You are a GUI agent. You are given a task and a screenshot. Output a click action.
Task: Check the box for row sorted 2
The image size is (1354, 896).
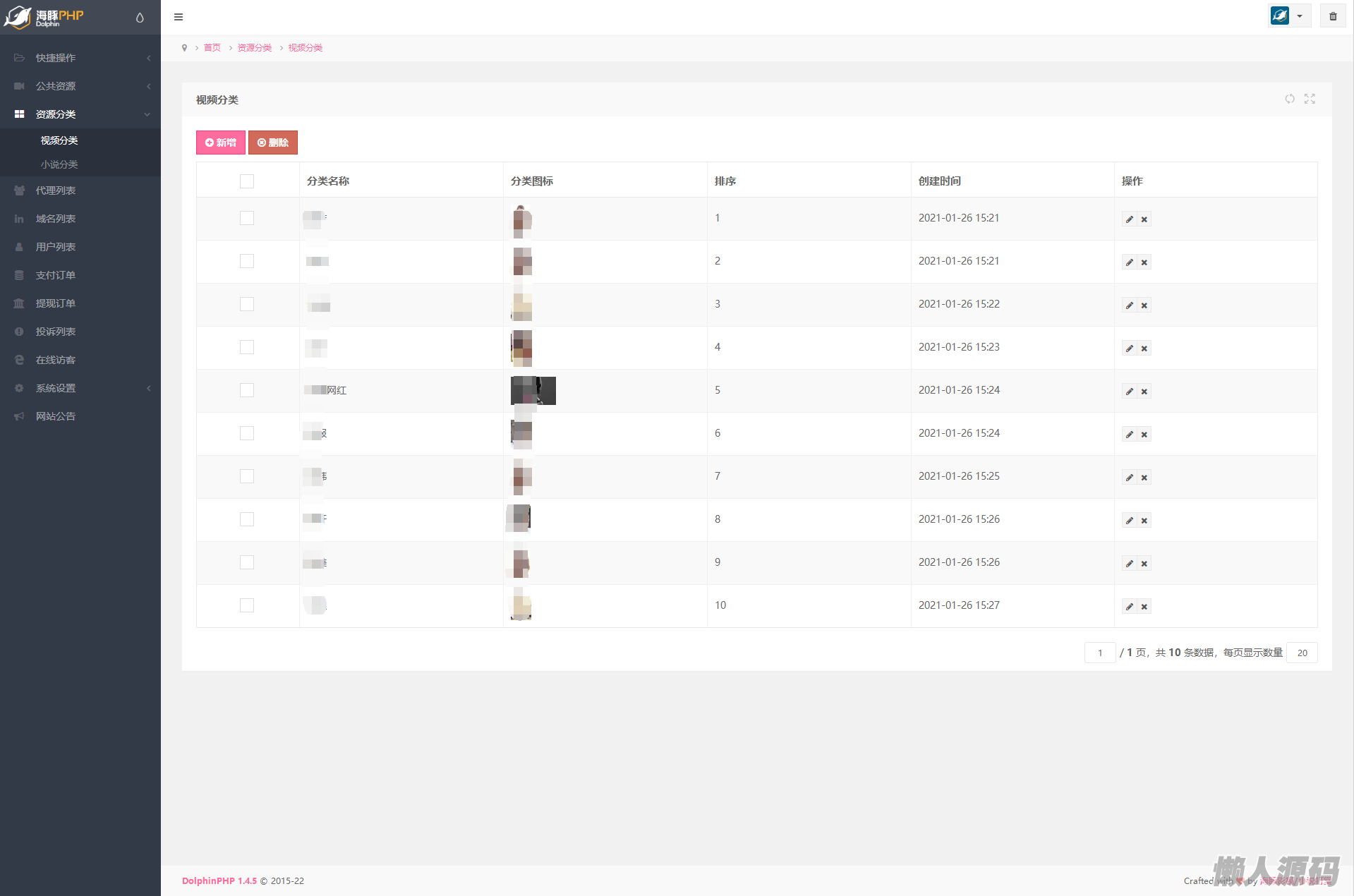[247, 261]
